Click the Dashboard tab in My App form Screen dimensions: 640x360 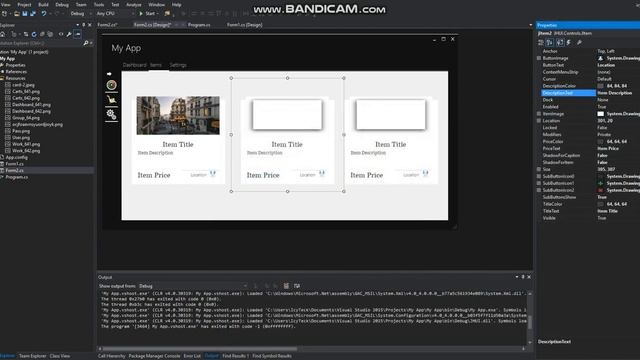pyautogui.click(x=134, y=65)
